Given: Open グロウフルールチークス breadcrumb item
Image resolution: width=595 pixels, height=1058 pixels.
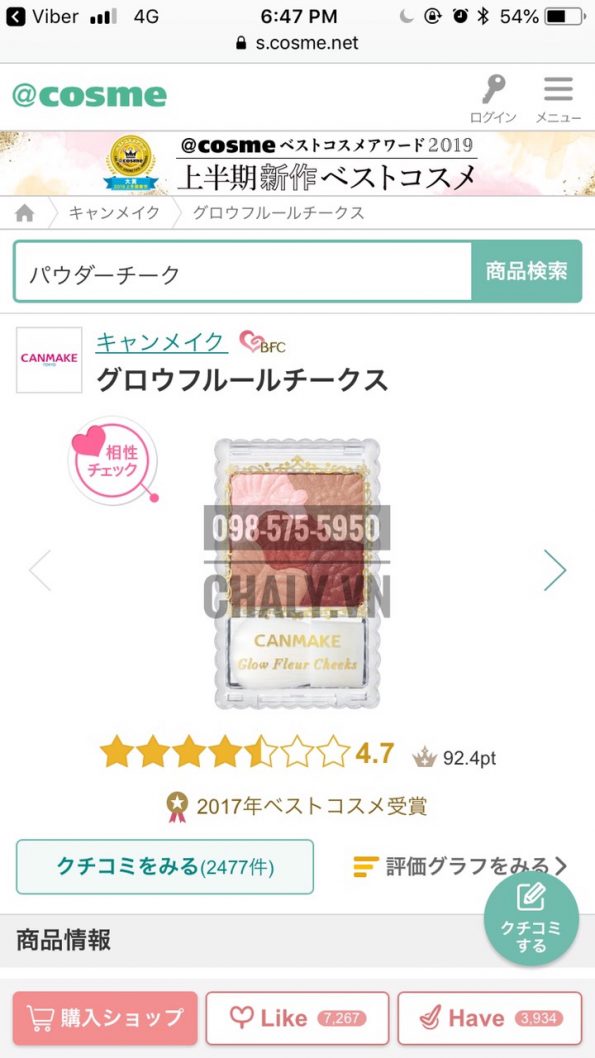Looking at the screenshot, I should pyautogui.click(x=279, y=213).
